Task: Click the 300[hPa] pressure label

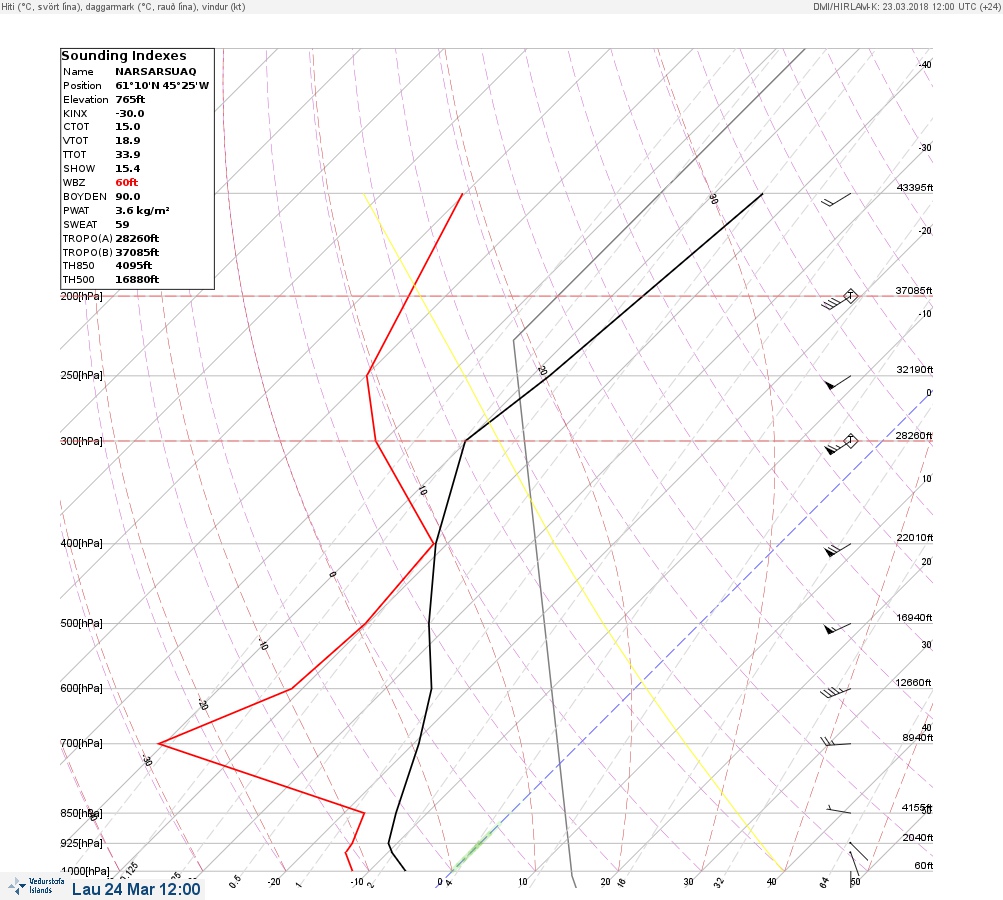Action: (81, 441)
